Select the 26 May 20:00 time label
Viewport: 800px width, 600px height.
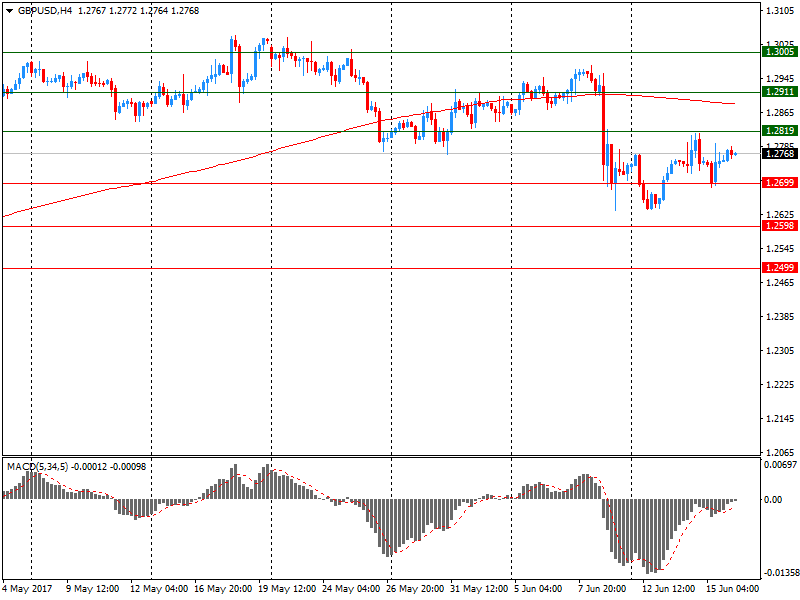point(415,589)
